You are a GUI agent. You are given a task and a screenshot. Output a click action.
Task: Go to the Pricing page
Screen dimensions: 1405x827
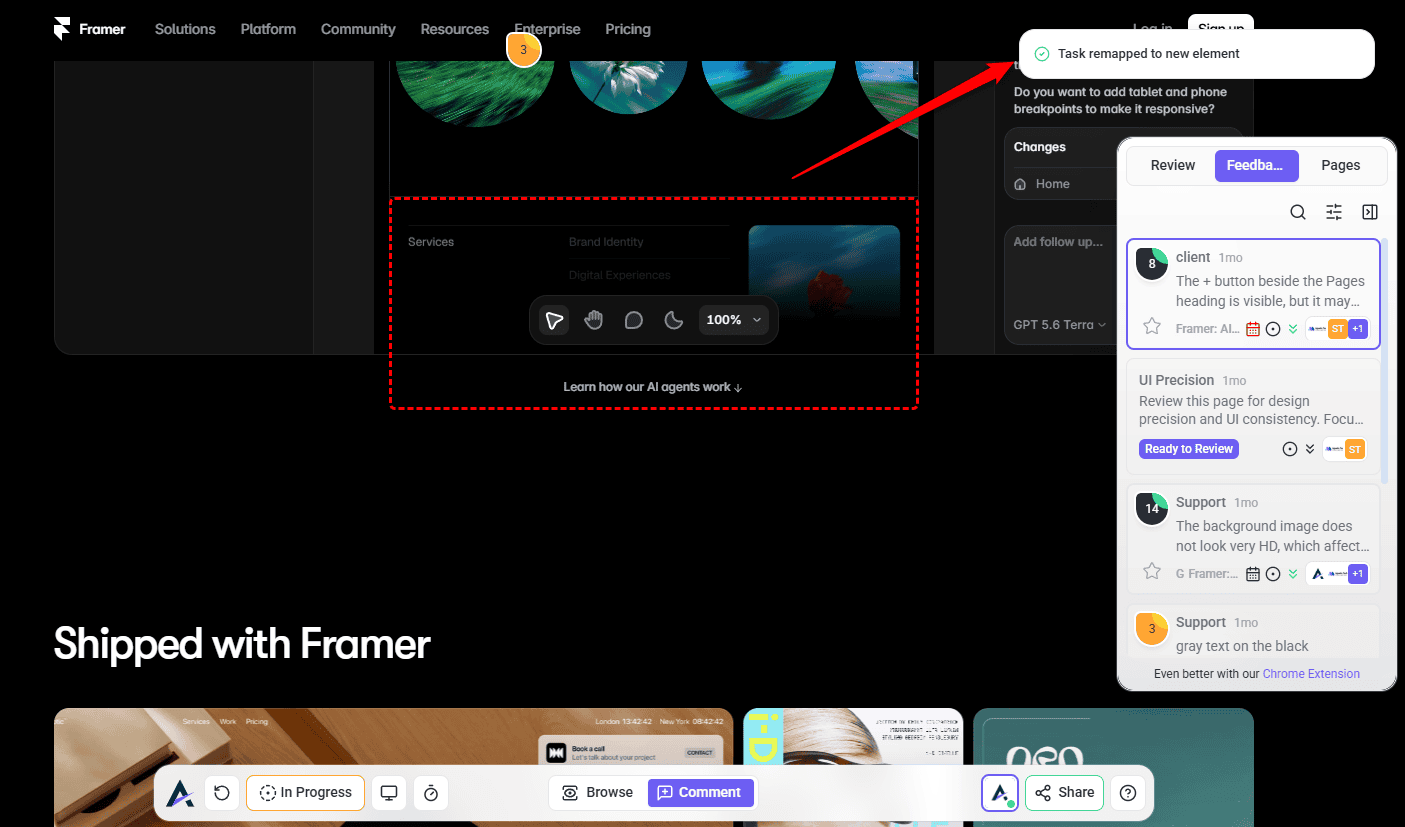point(628,29)
